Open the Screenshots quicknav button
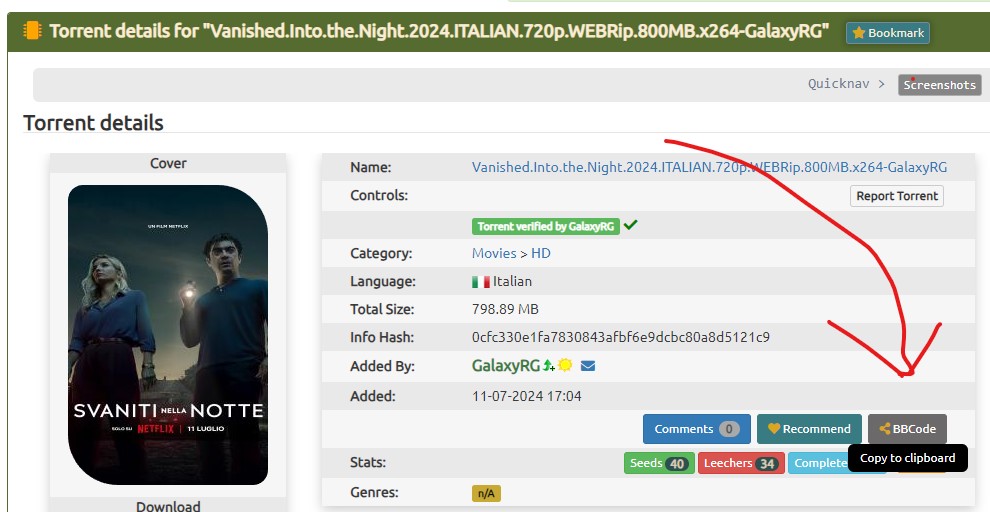Screen dimensions: 990x512 tap(939, 85)
